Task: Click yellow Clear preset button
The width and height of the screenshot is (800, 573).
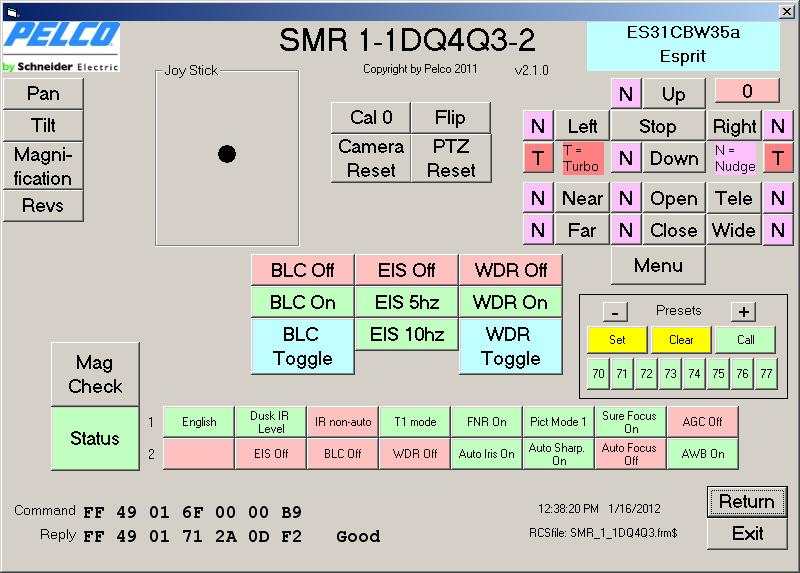Action: (681, 340)
